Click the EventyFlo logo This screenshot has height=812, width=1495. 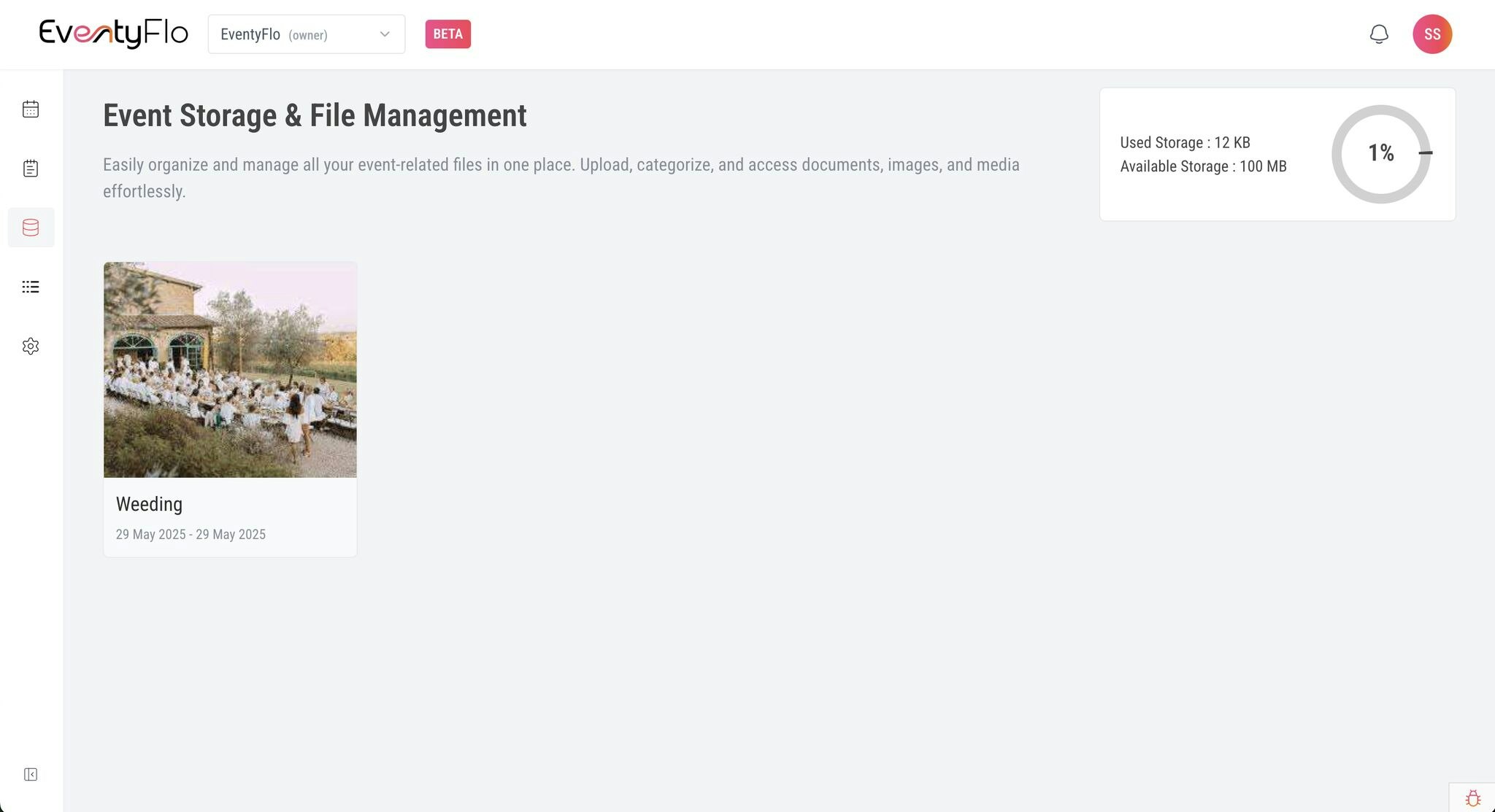coord(114,34)
